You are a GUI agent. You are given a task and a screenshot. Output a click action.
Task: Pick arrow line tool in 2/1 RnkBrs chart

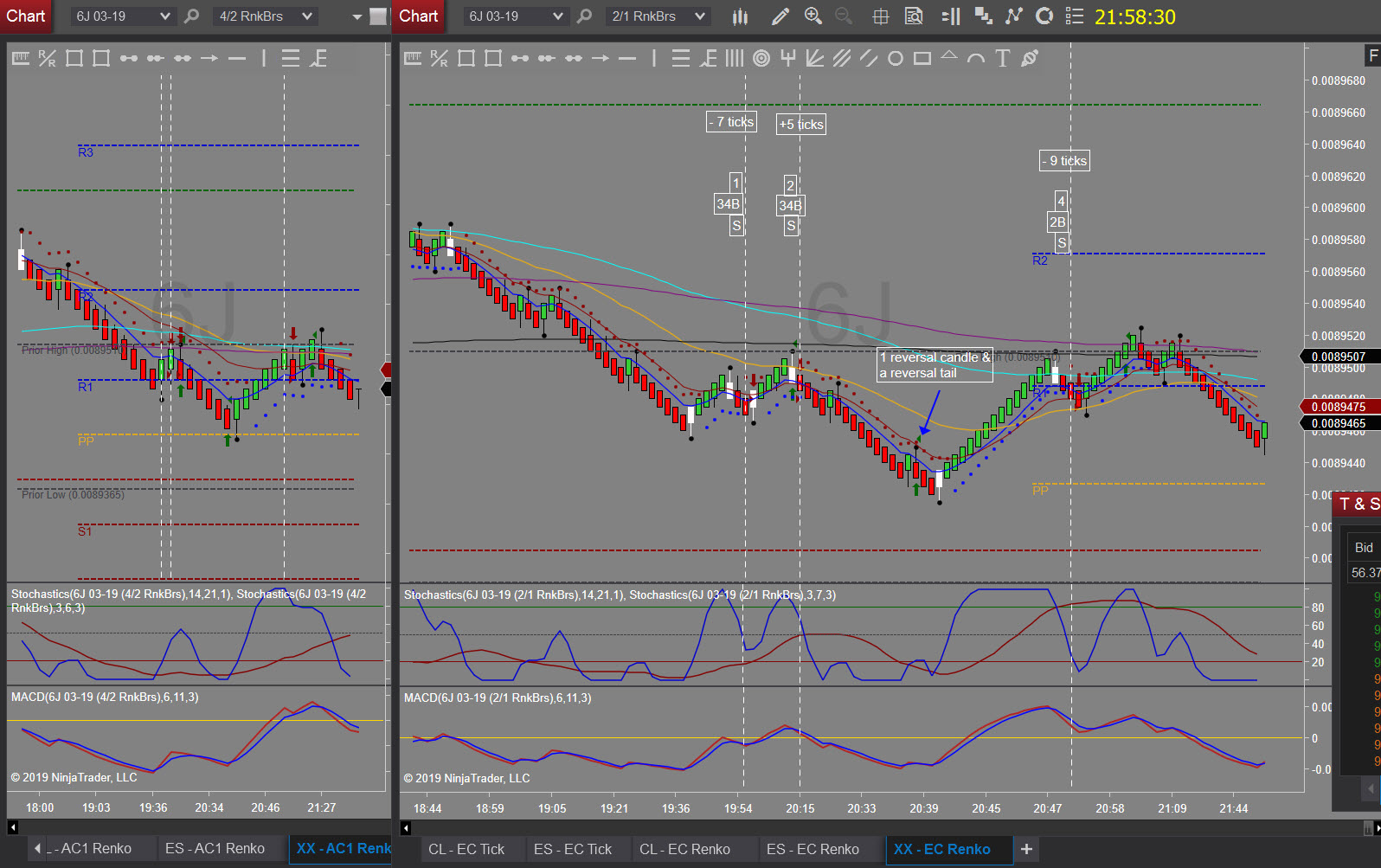coord(601,58)
